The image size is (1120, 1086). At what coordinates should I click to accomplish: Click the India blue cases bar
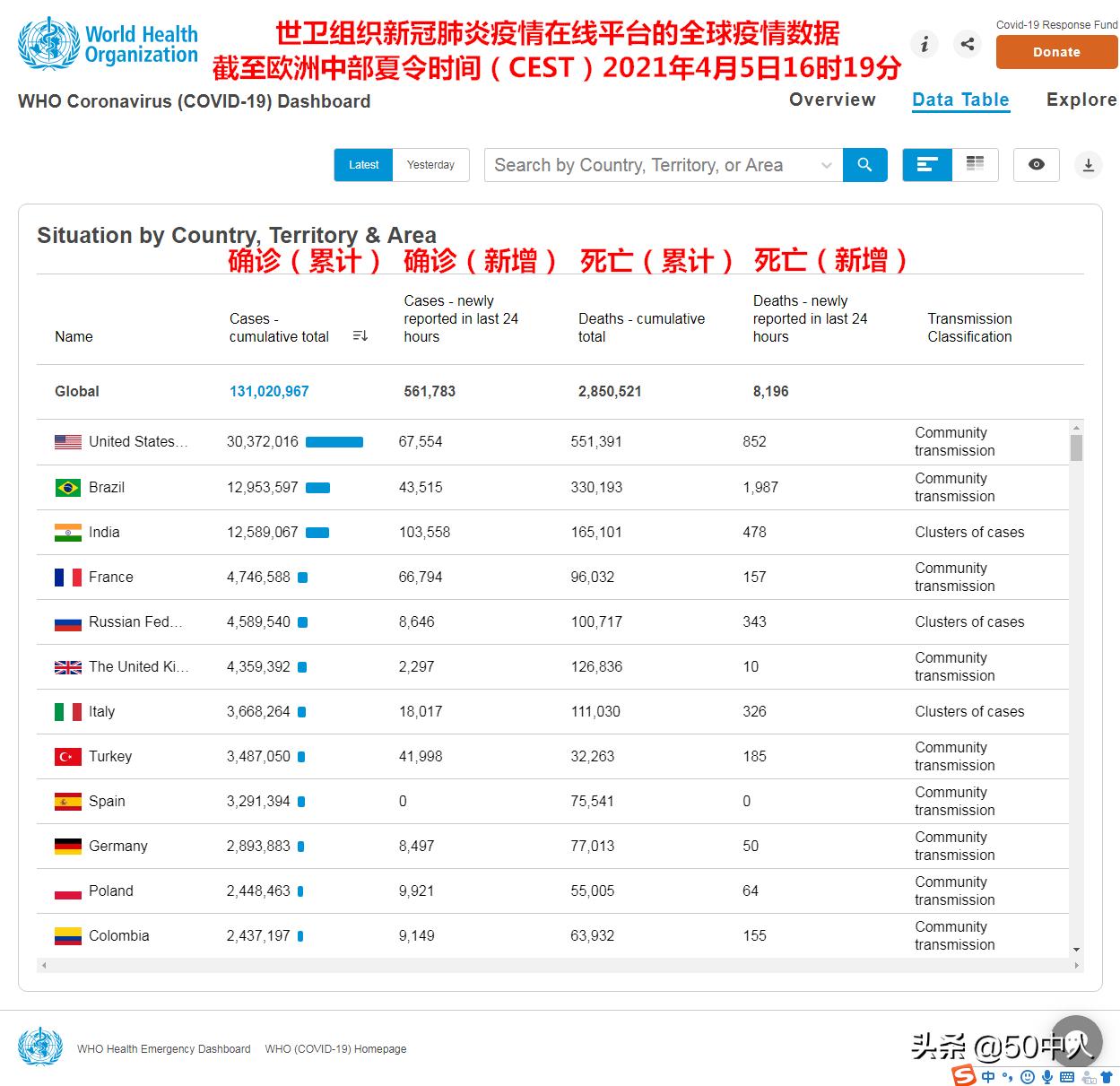[x=317, y=533]
